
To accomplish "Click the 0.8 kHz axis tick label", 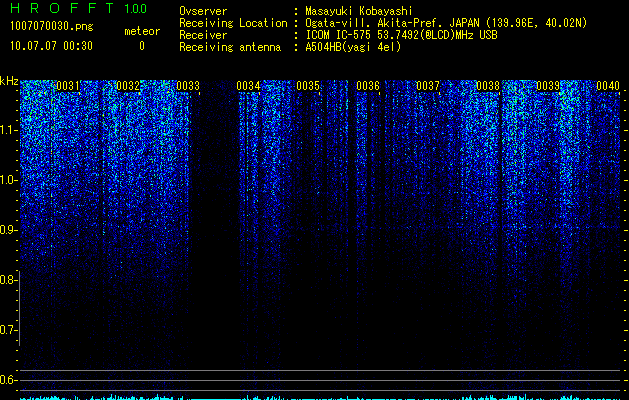I will pyautogui.click(x=8, y=280).
